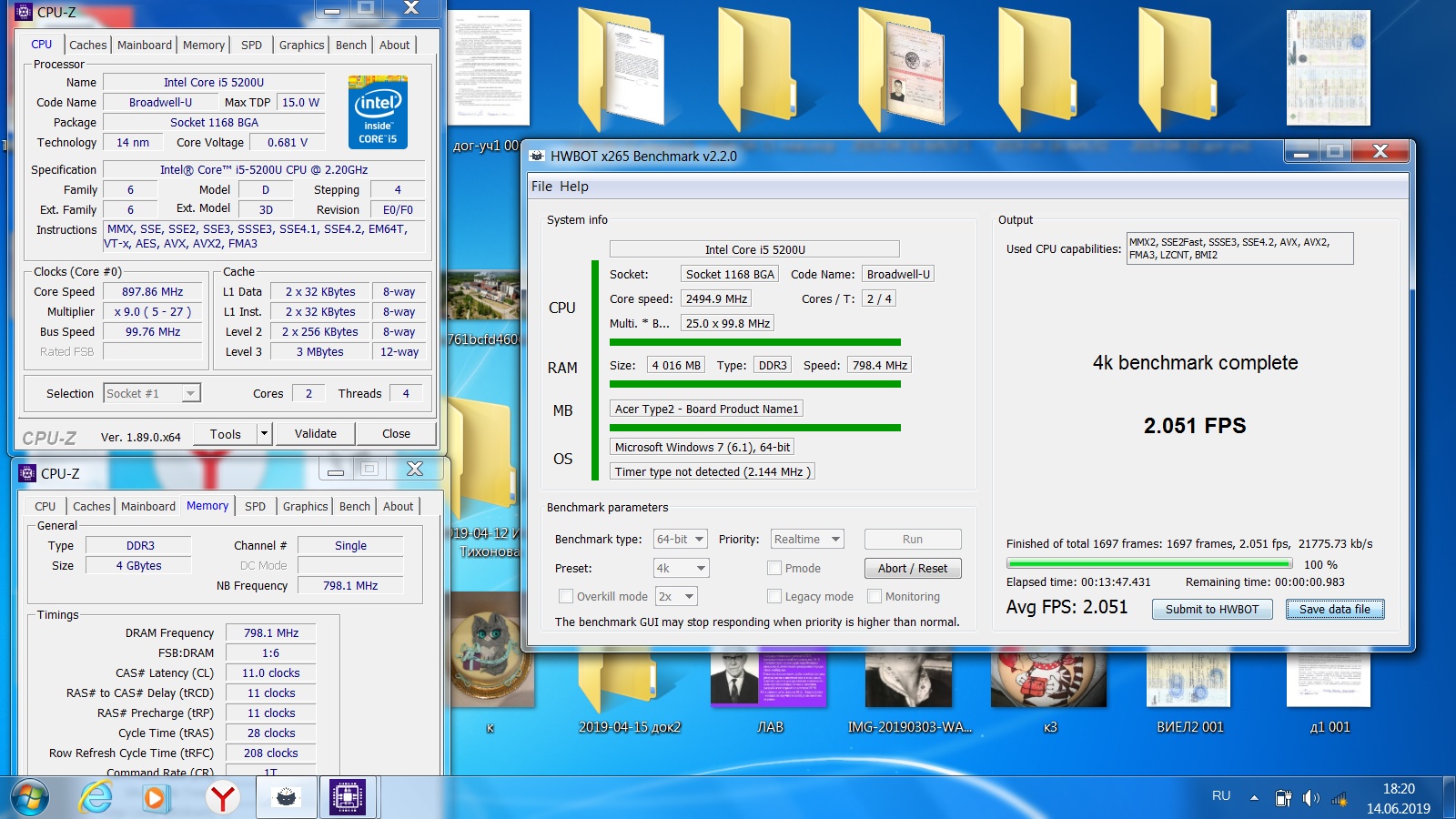The height and width of the screenshot is (819, 1456).
Task: Enable the Pmode checkbox
Action: (774, 568)
